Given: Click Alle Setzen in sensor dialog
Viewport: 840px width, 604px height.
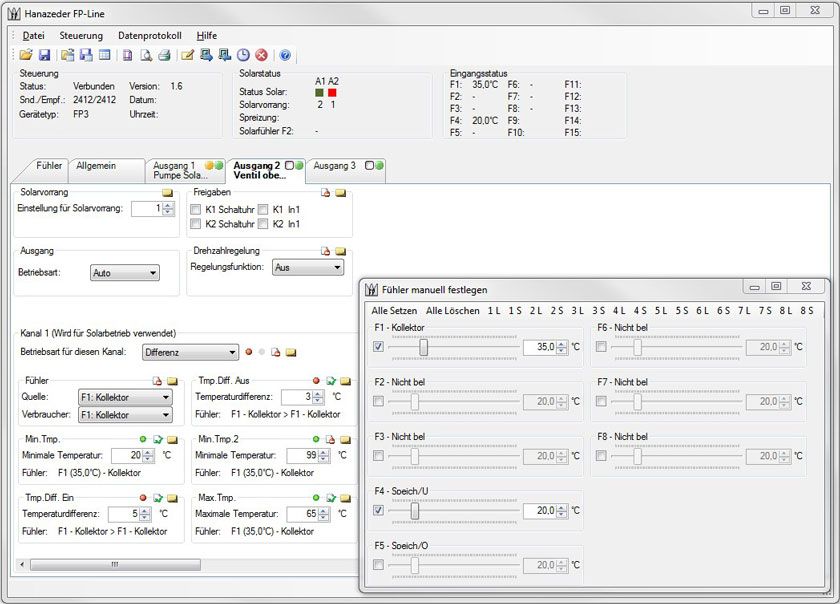Looking at the screenshot, I should coord(394,311).
